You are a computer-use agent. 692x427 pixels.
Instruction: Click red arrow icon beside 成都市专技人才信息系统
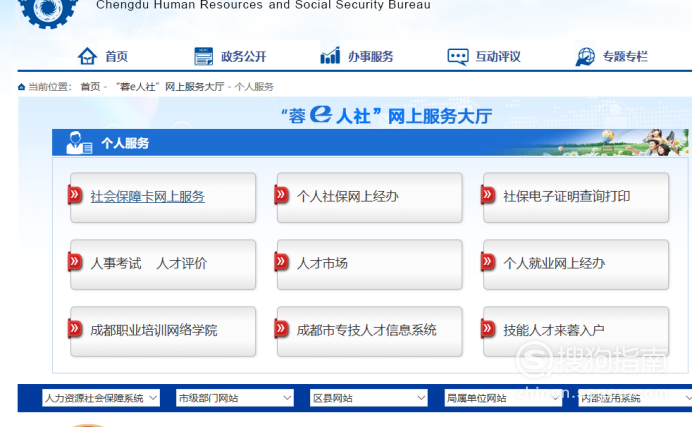coord(281,329)
